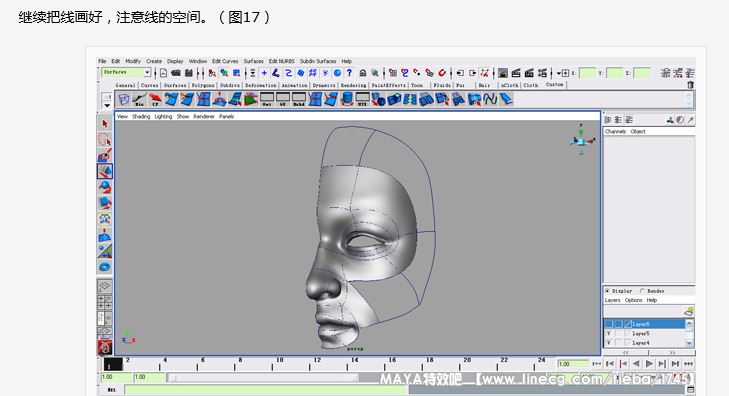The width and height of the screenshot is (729, 396).
Task: Open the Channels menu in Channel Box
Action: click(x=615, y=132)
